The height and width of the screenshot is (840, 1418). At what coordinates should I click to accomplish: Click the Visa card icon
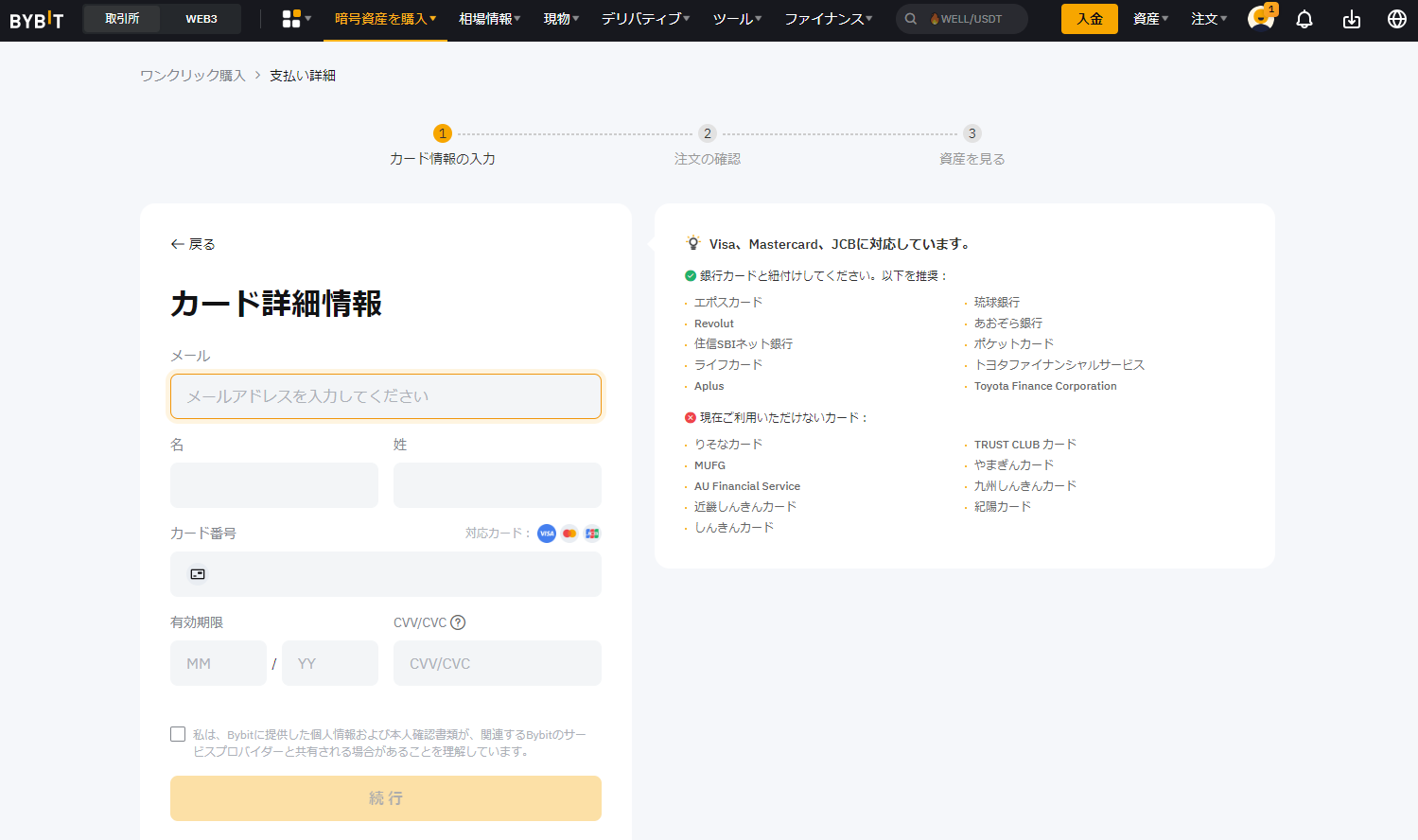pos(547,534)
